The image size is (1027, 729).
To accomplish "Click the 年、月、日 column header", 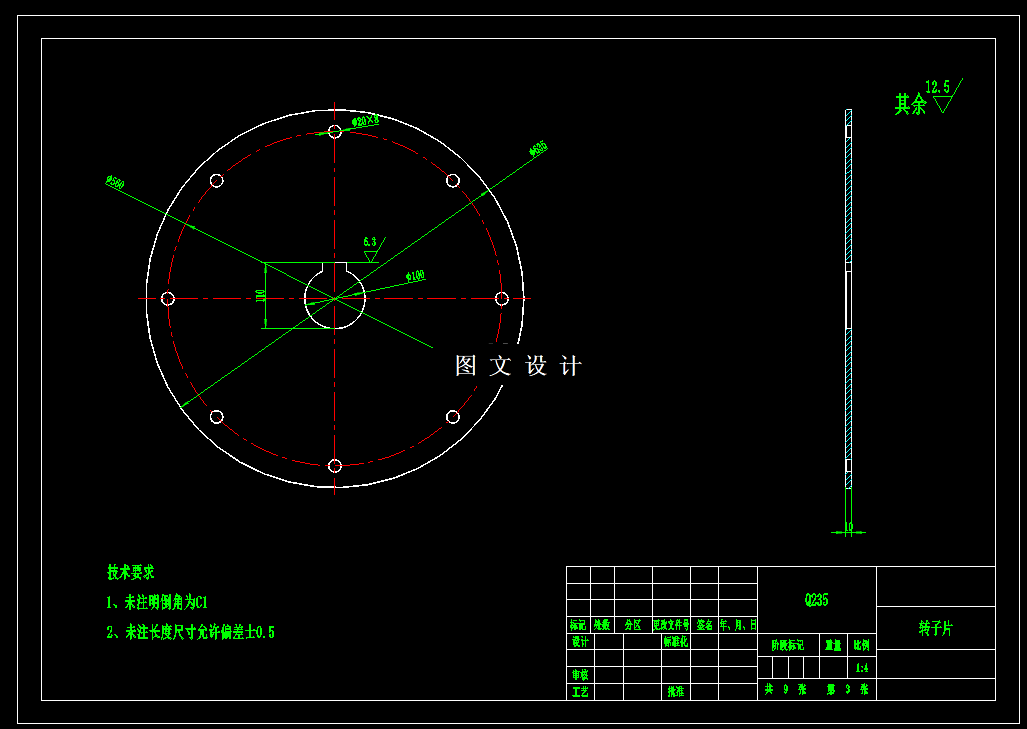I will (738, 625).
